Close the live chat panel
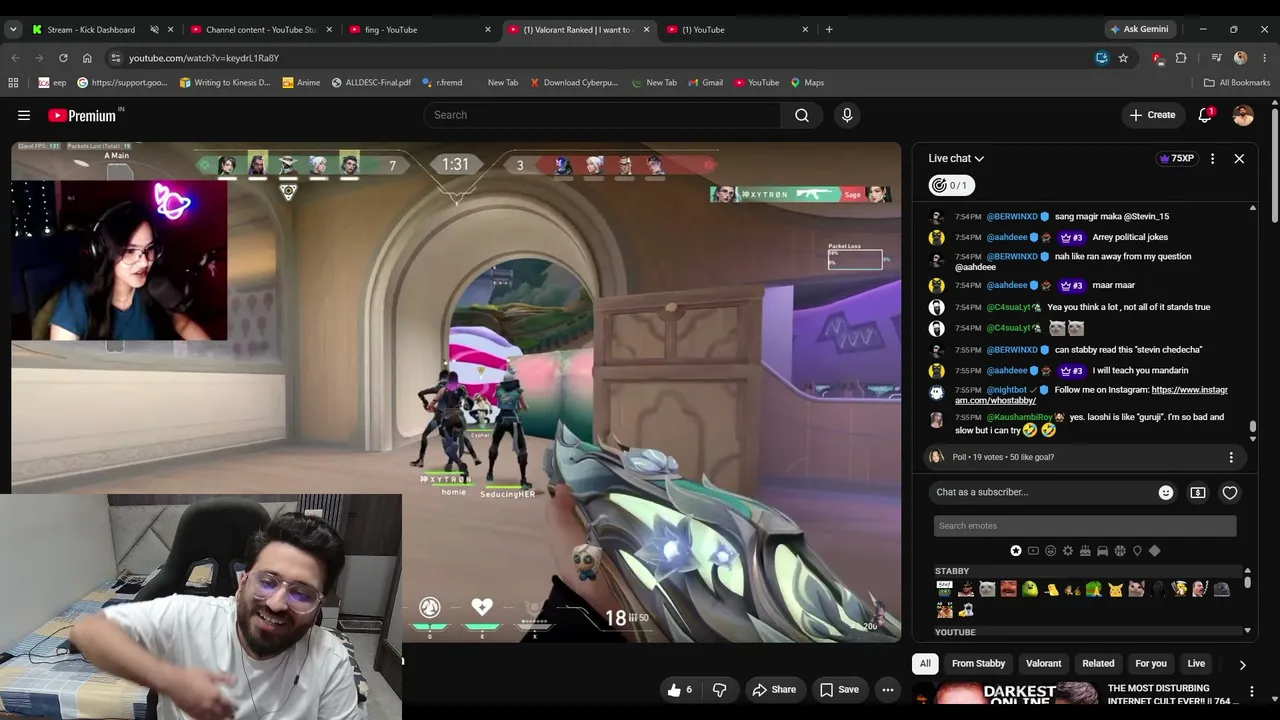 point(1239,158)
